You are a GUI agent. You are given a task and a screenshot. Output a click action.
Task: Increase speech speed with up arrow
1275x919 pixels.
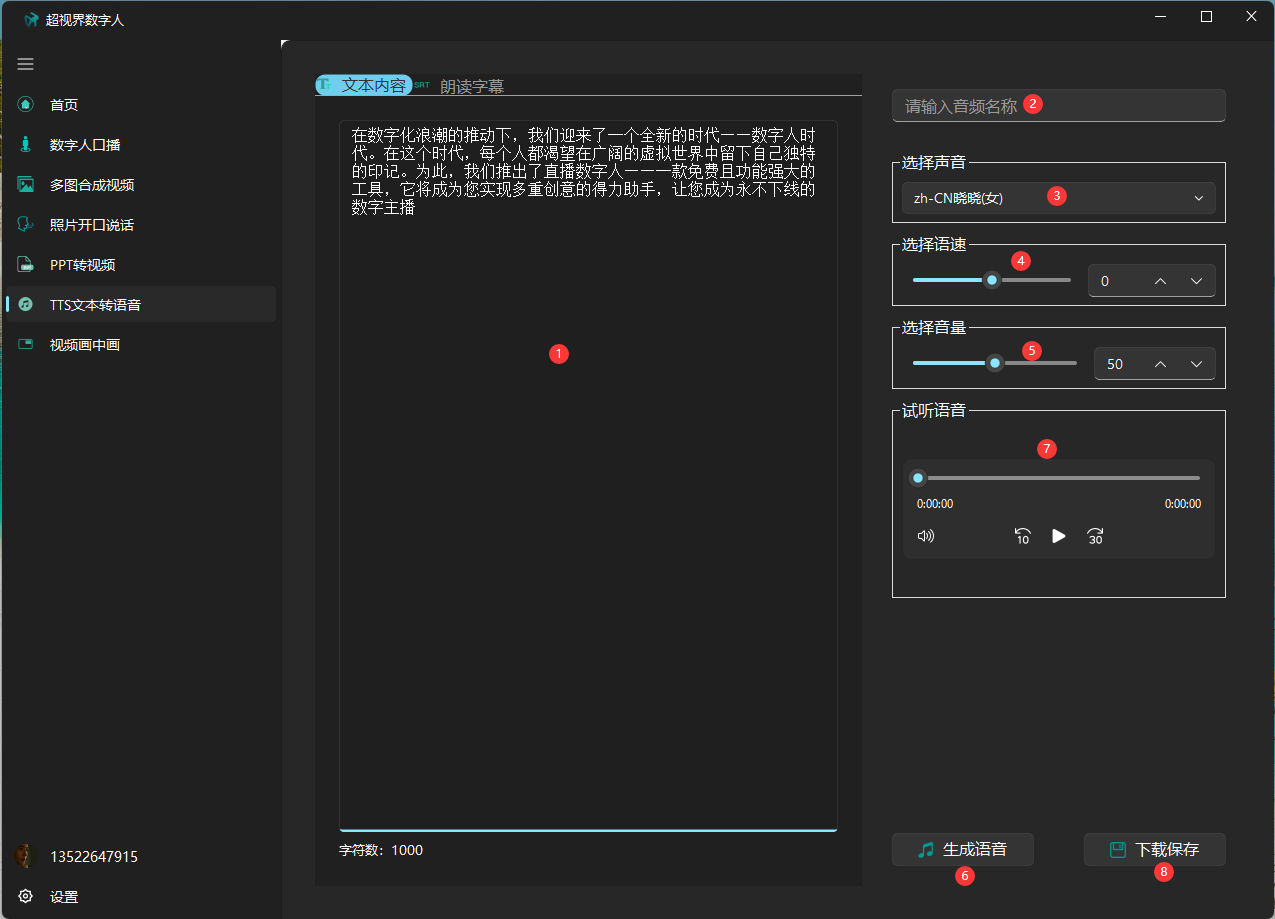click(1160, 281)
